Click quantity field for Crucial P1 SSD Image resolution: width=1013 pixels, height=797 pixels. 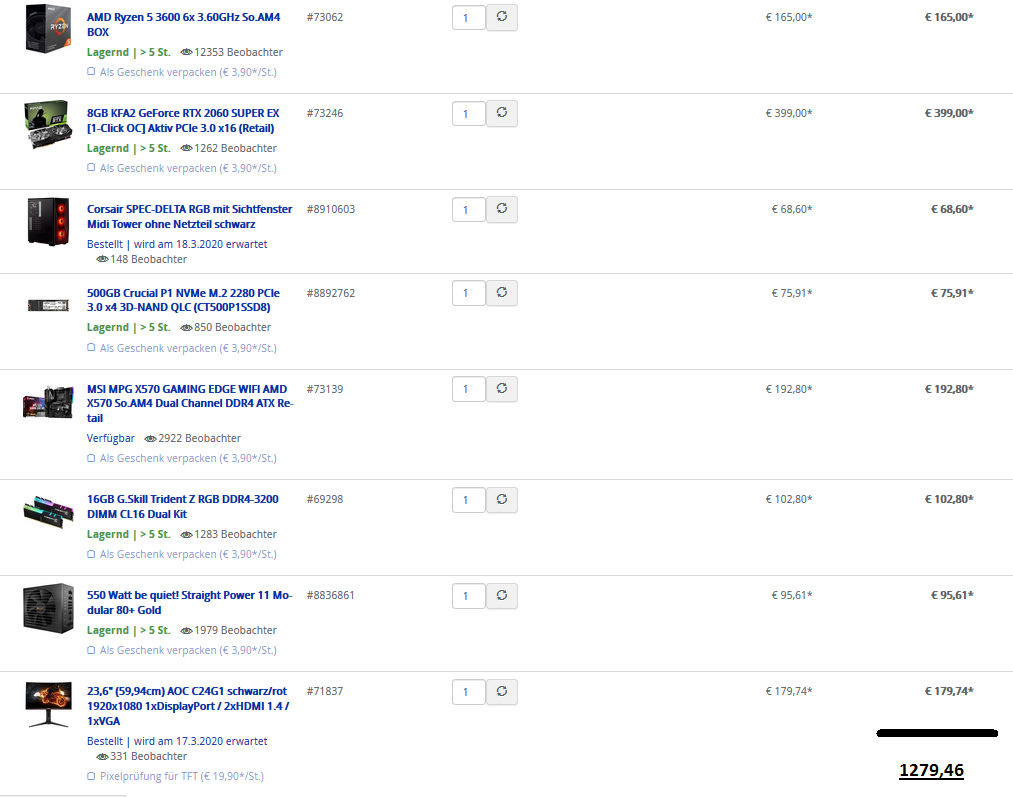pos(468,293)
